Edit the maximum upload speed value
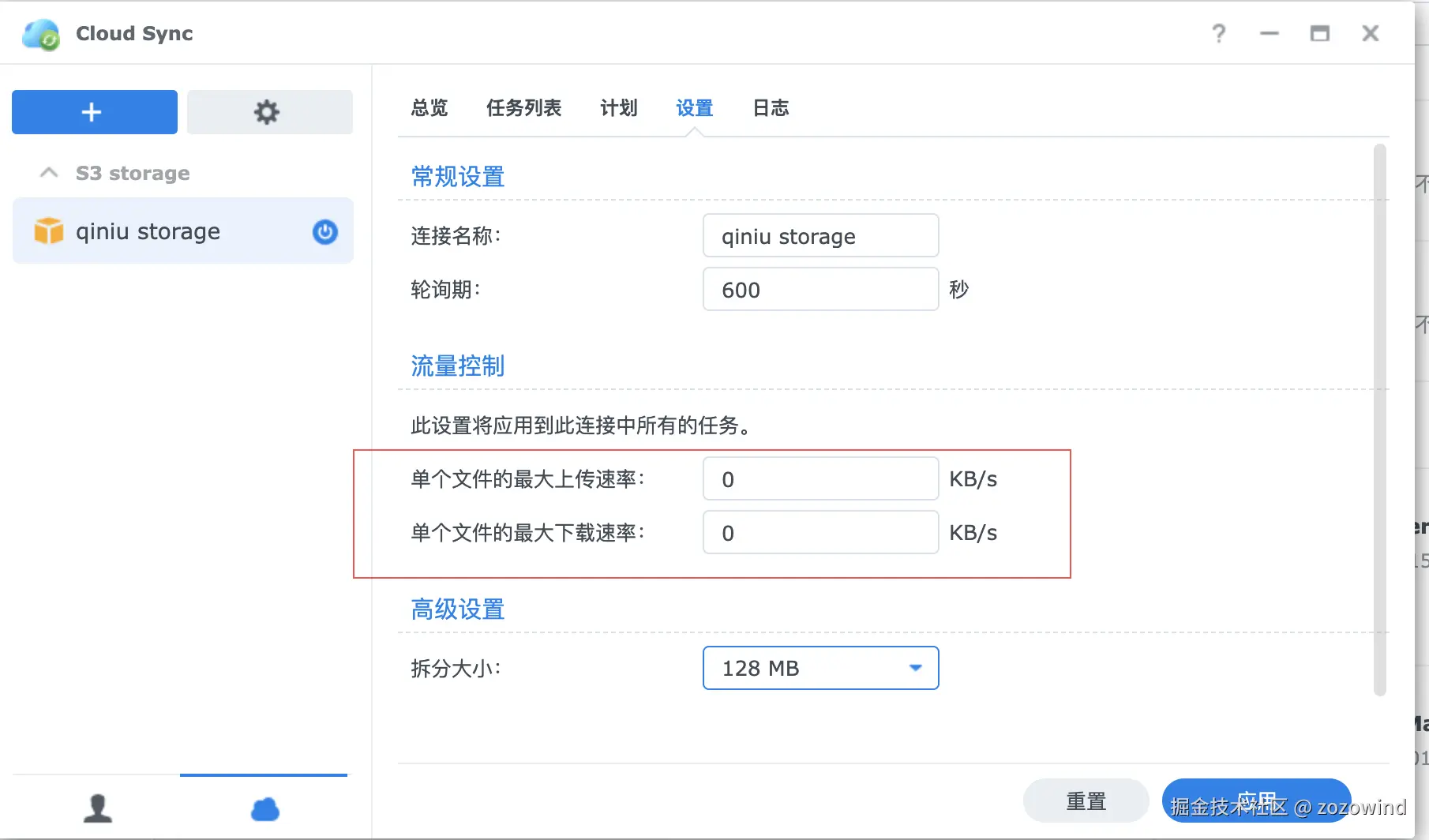The image size is (1429, 840). pyautogui.click(x=820, y=478)
